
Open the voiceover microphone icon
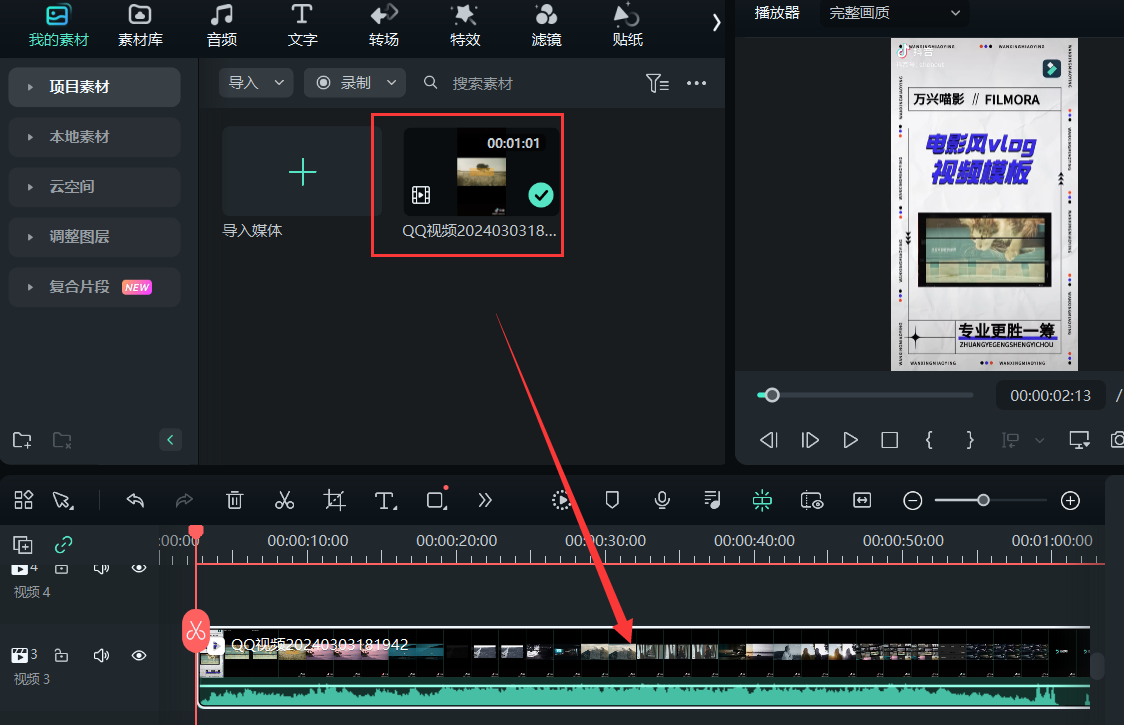pyautogui.click(x=661, y=500)
